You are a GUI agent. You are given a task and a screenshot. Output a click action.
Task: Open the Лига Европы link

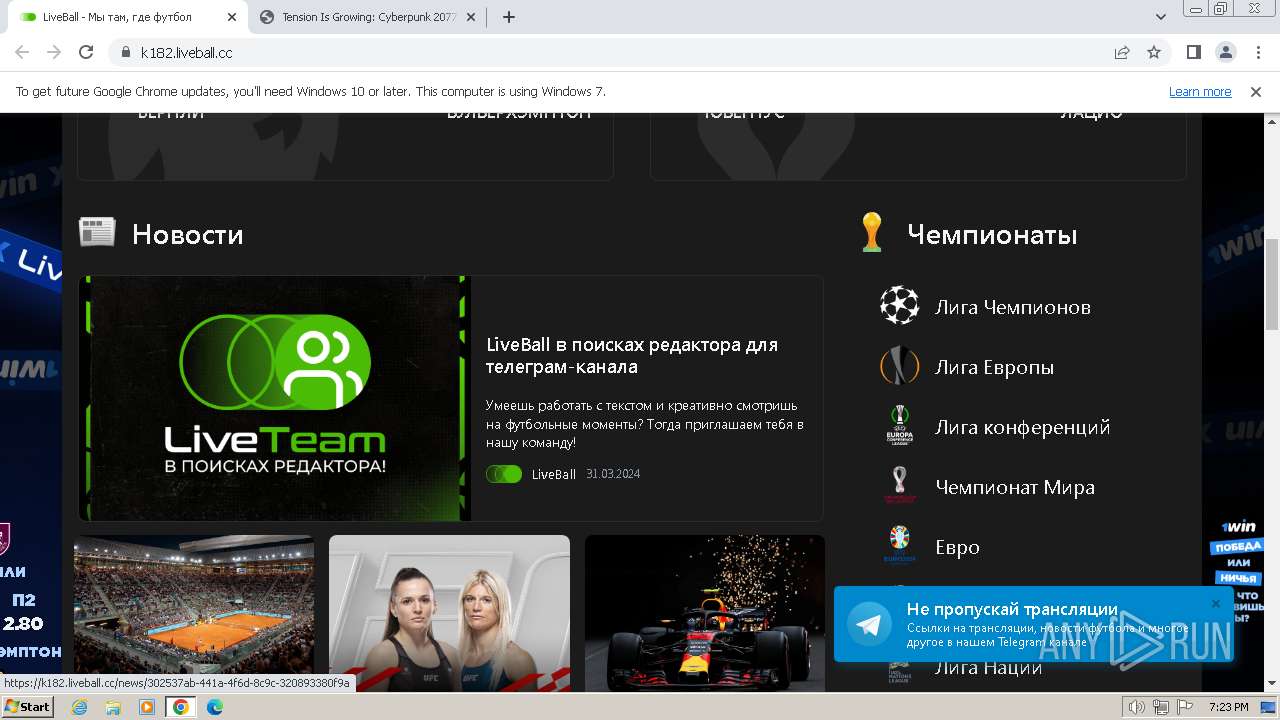(x=994, y=367)
